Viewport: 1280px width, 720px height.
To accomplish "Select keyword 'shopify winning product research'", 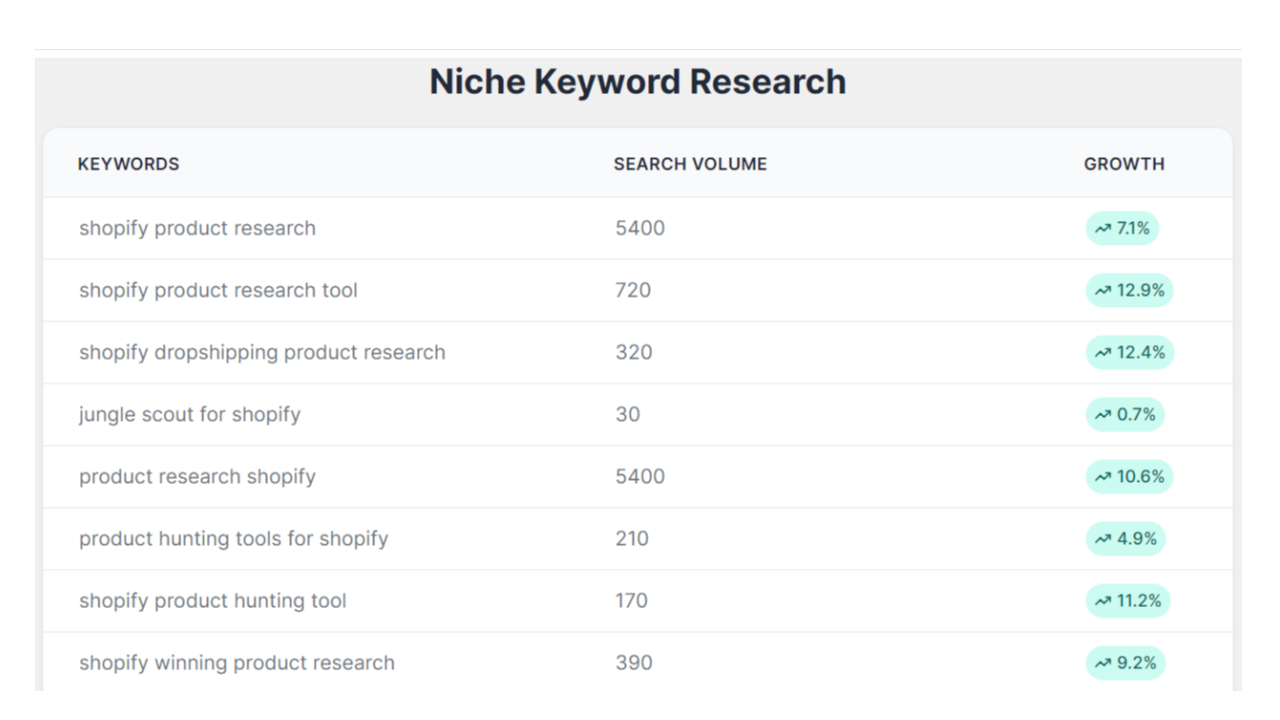I will 237,662.
